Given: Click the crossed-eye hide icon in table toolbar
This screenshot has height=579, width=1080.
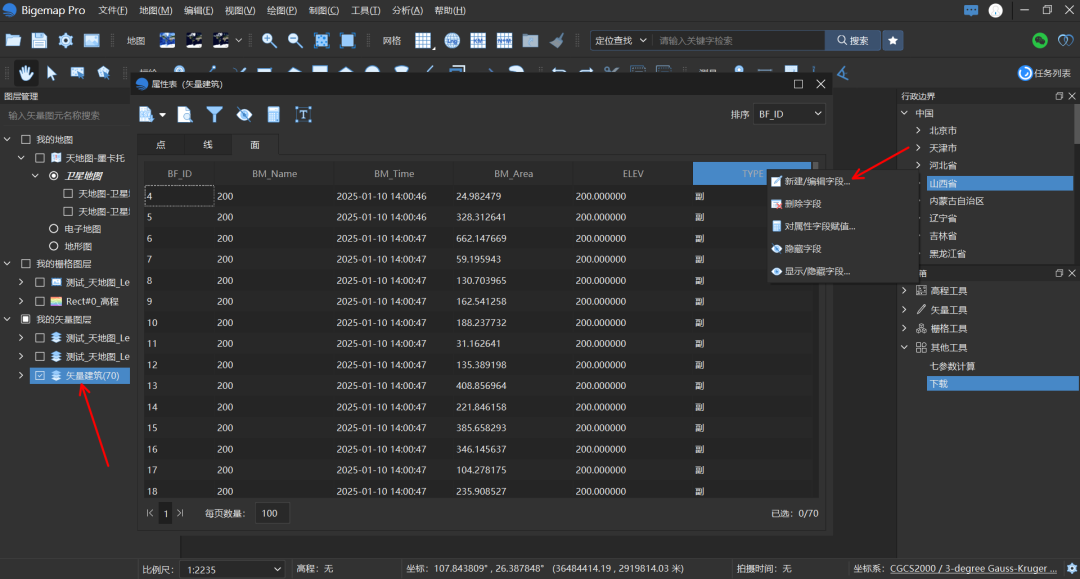Looking at the screenshot, I should click(244, 114).
